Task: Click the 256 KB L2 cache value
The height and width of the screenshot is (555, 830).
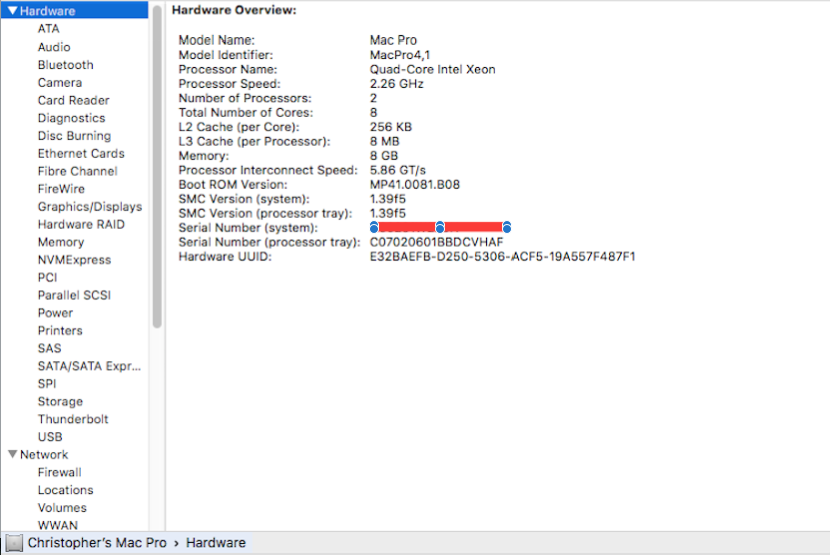Action: point(391,127)
